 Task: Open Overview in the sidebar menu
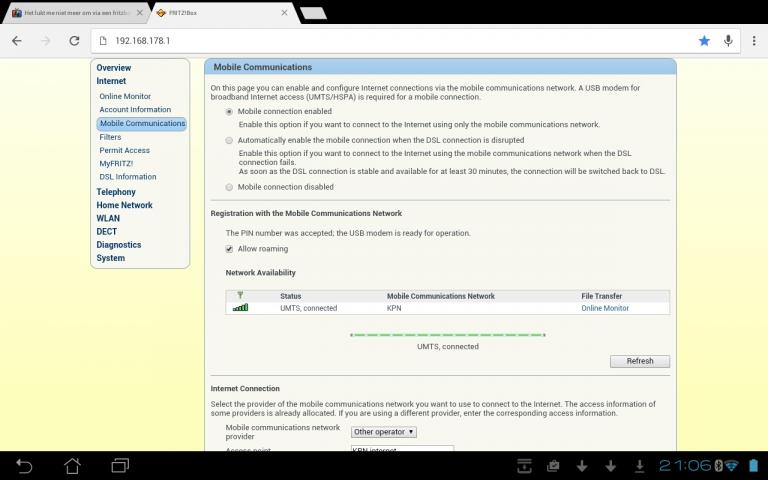point(114,68)
